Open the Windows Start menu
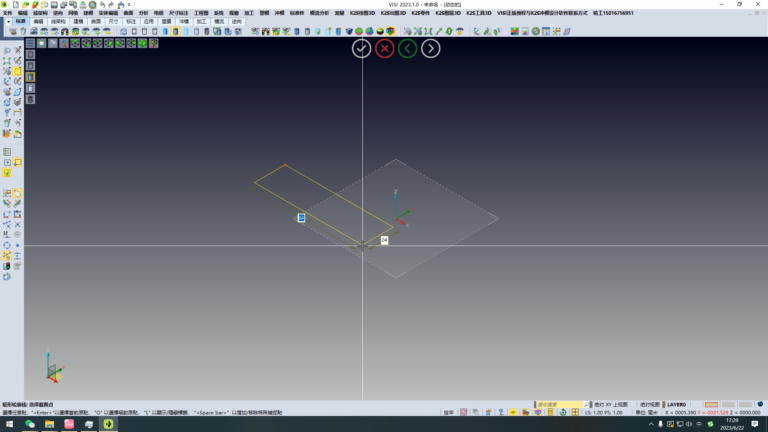The image size is (768, 432). click(9, 424)
